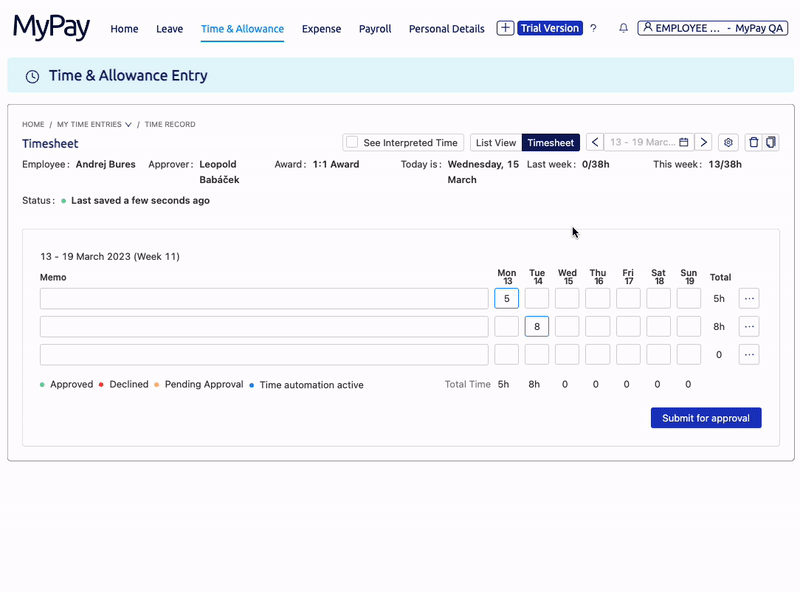Enable the See Interpreted Time checkbox

click(x=352, y=142)
